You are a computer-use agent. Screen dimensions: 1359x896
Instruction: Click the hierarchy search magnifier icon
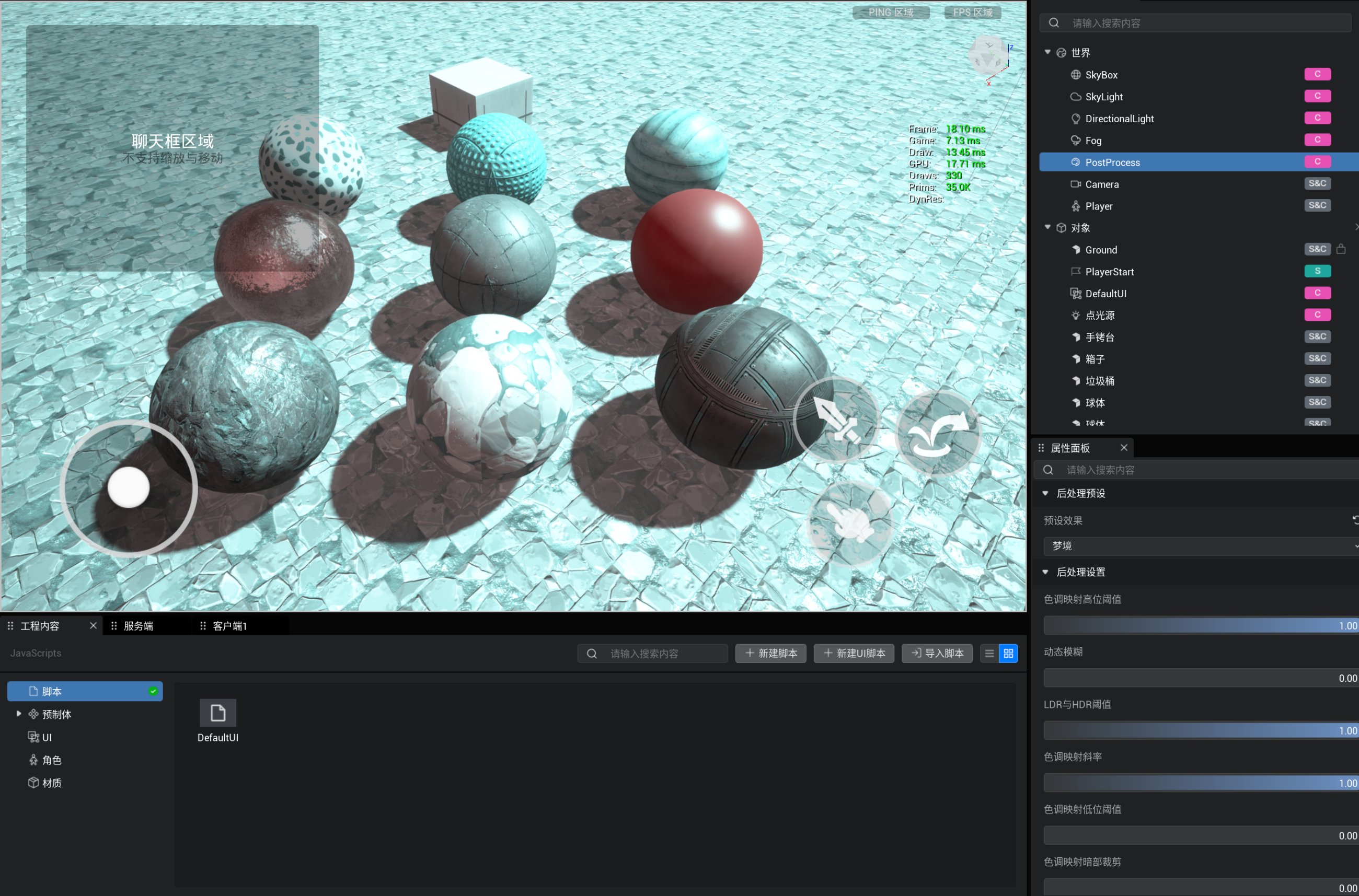[x=1054, y=23]
